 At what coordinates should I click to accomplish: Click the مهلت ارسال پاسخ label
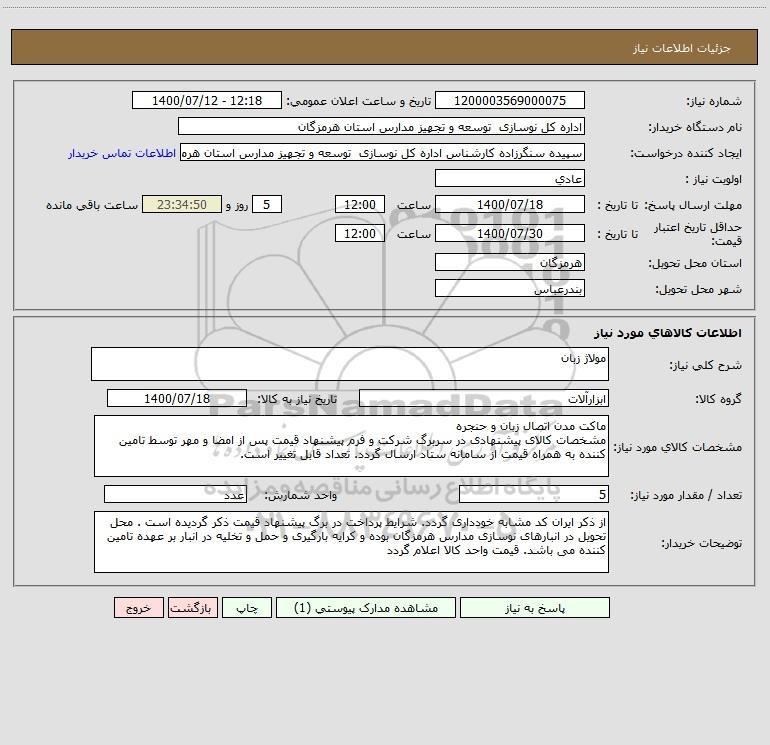coord(693,205)
